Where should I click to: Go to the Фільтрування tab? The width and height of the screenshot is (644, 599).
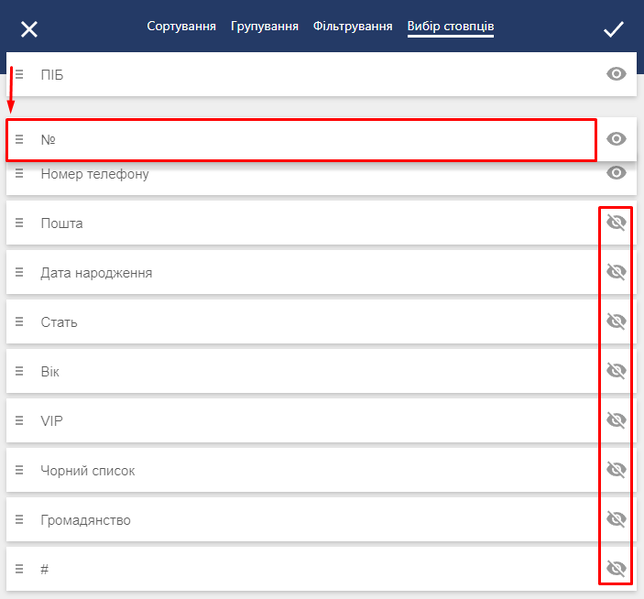coord(352,26)
